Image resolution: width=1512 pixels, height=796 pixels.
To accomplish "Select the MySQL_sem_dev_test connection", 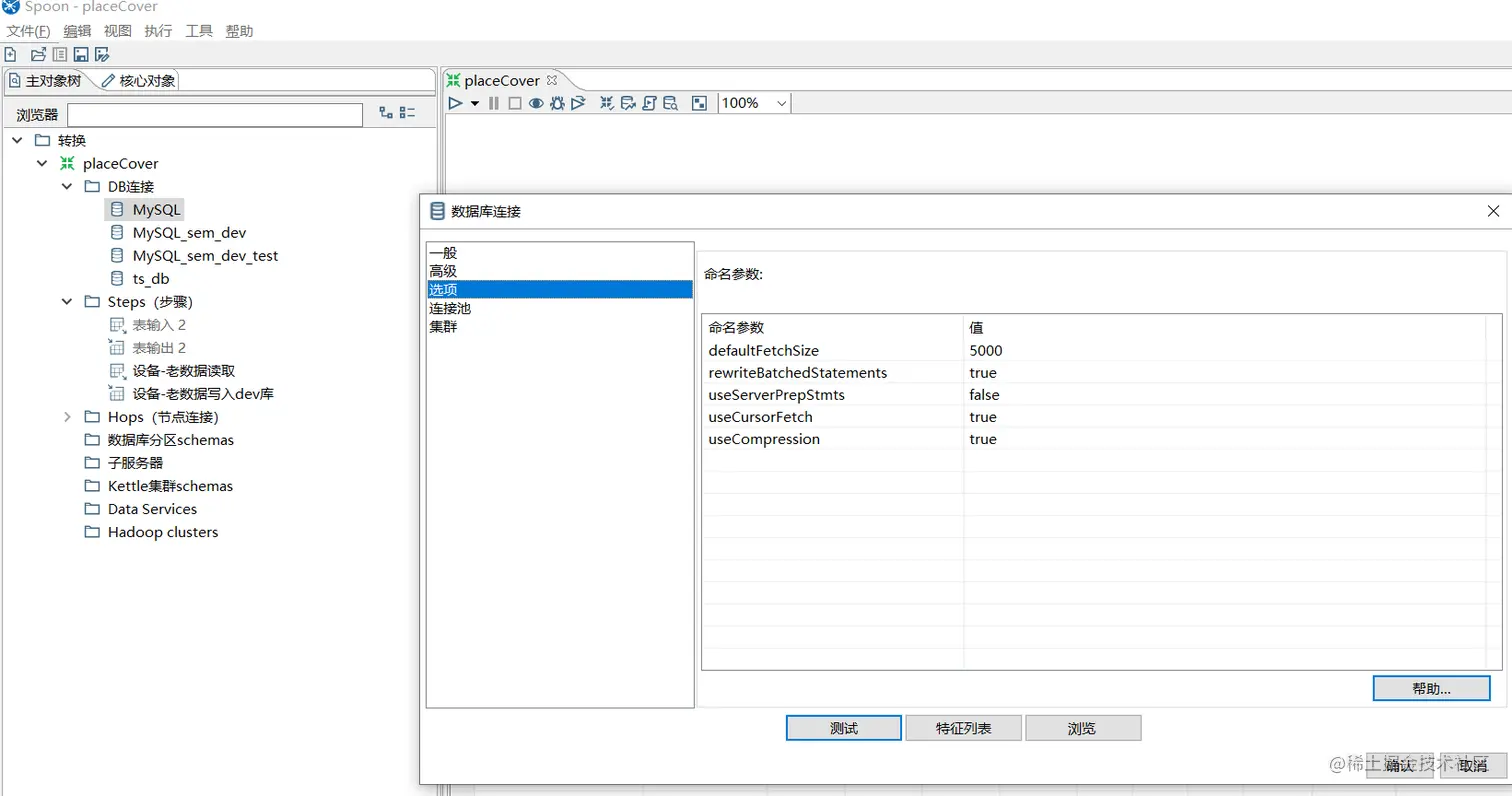I will 205,255.
